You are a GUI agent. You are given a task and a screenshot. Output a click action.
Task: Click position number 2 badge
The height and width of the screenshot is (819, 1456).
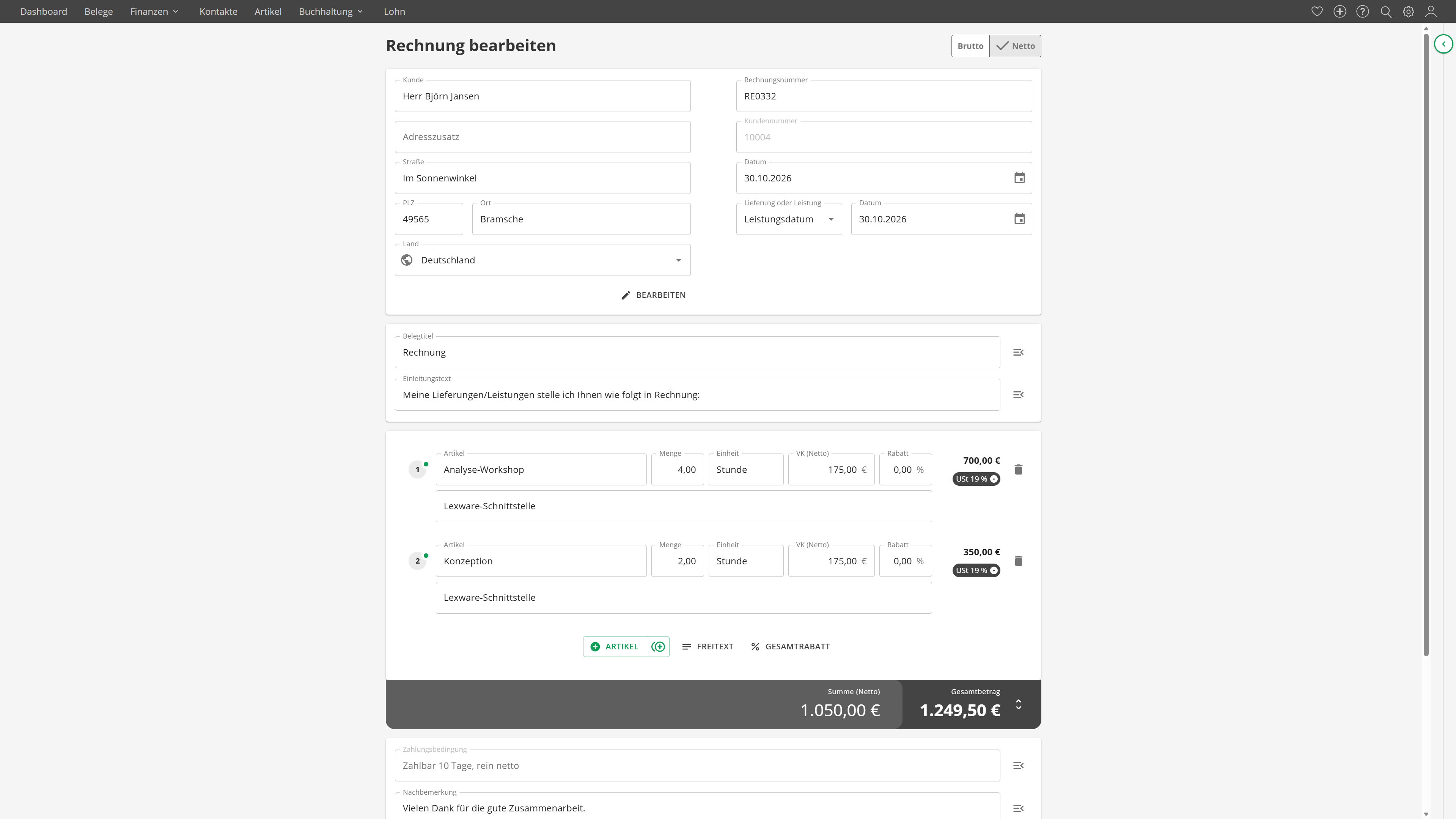418,561
